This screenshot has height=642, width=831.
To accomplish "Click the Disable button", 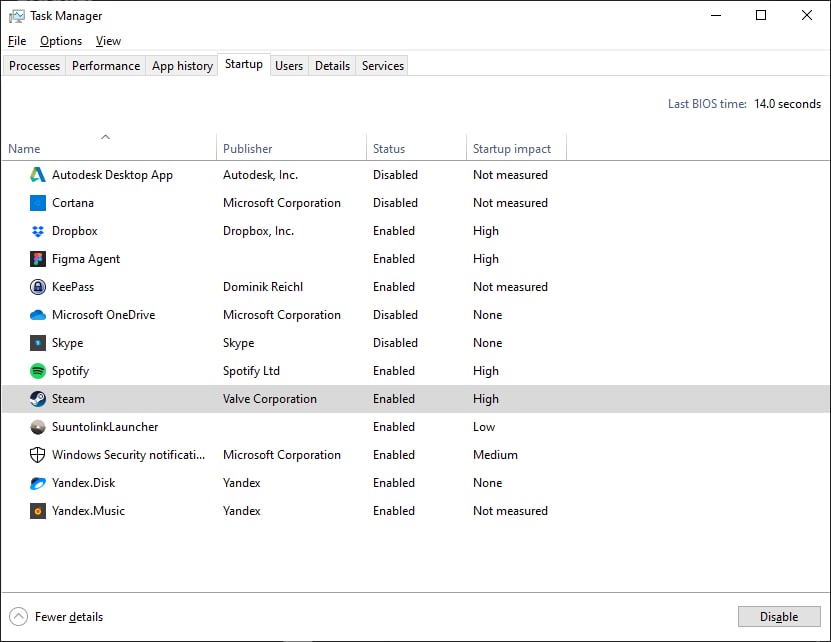I will (779, 617).
